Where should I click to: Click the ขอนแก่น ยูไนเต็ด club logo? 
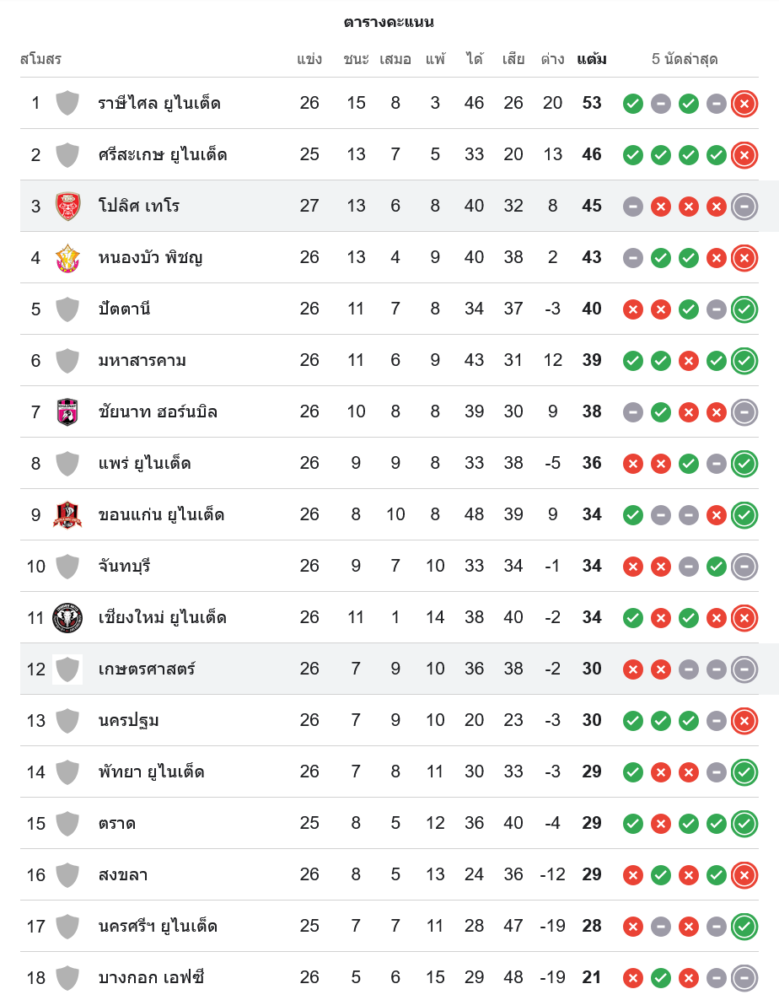(x=67, y=514)
